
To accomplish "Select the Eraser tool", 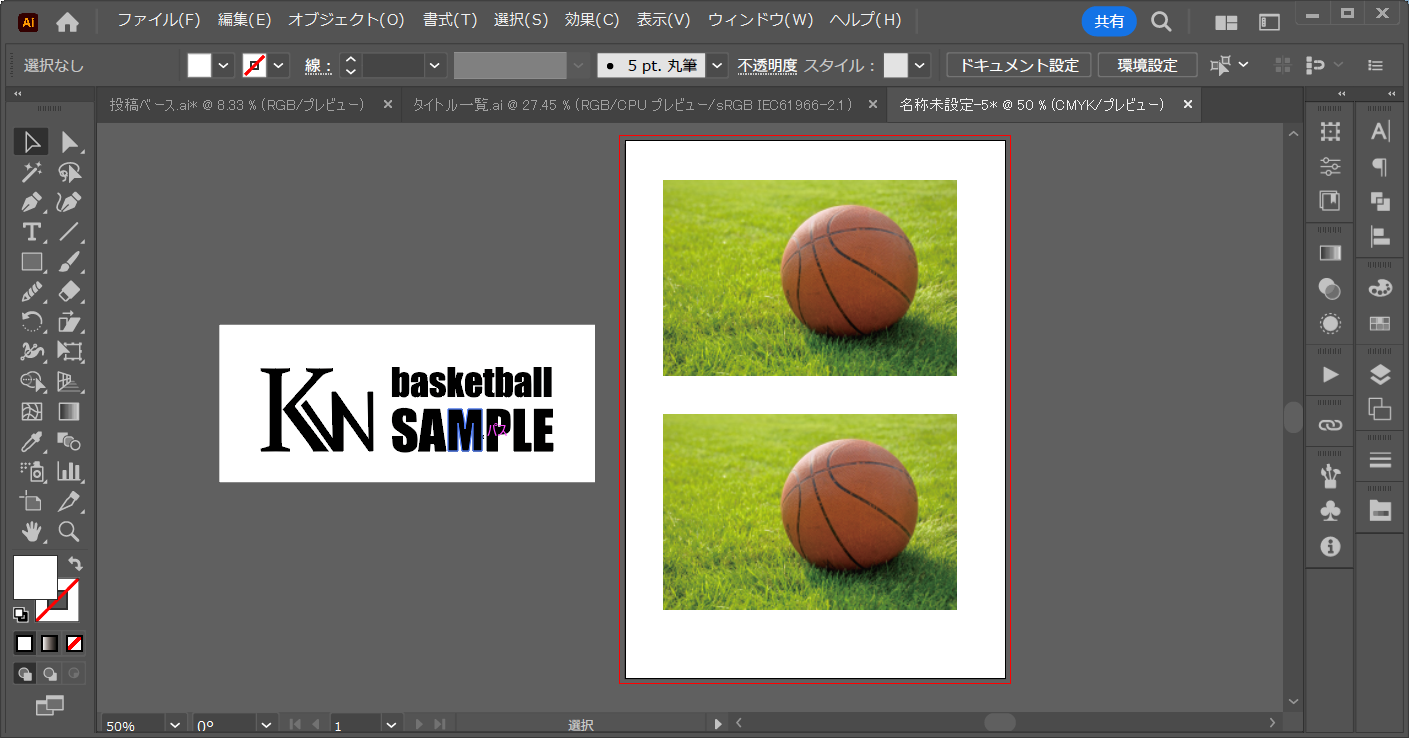I will (x=69, y=292).
